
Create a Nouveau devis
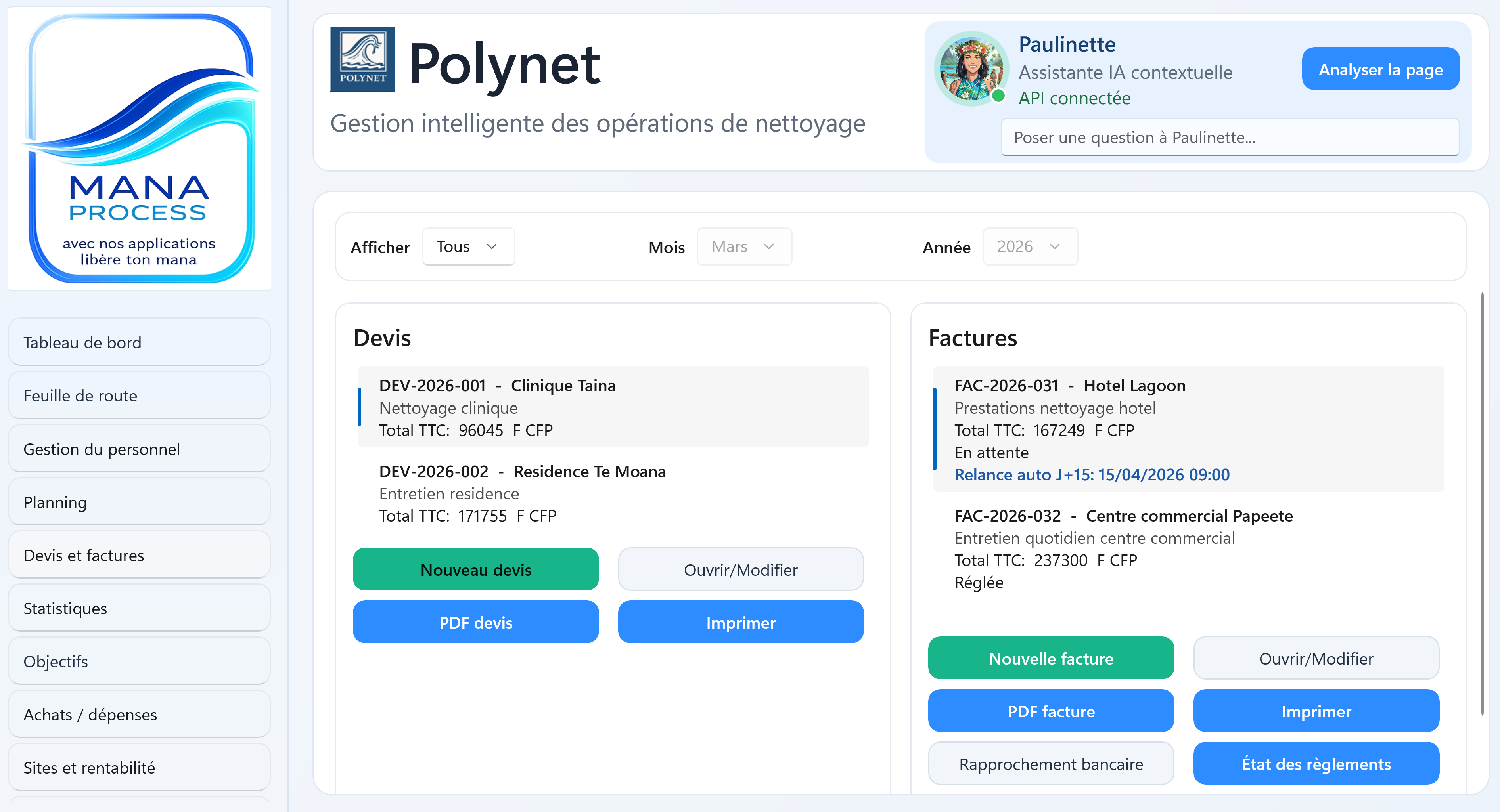pyautogui.click(x=475, y=570)
